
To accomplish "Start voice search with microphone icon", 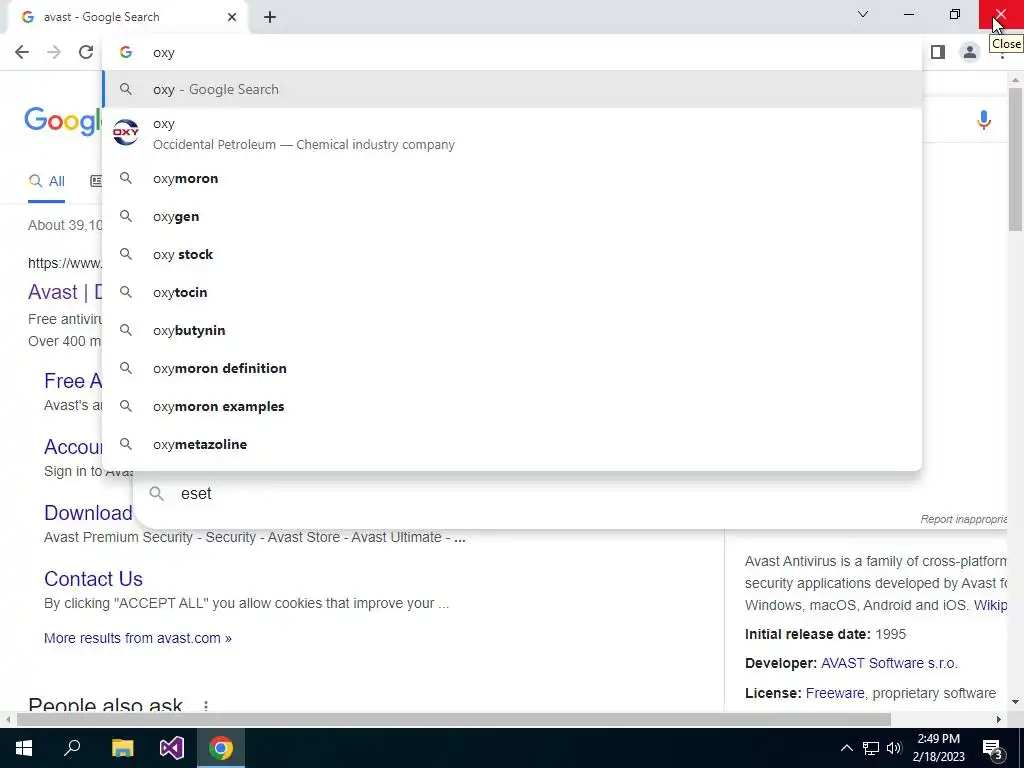I will 984,120.
